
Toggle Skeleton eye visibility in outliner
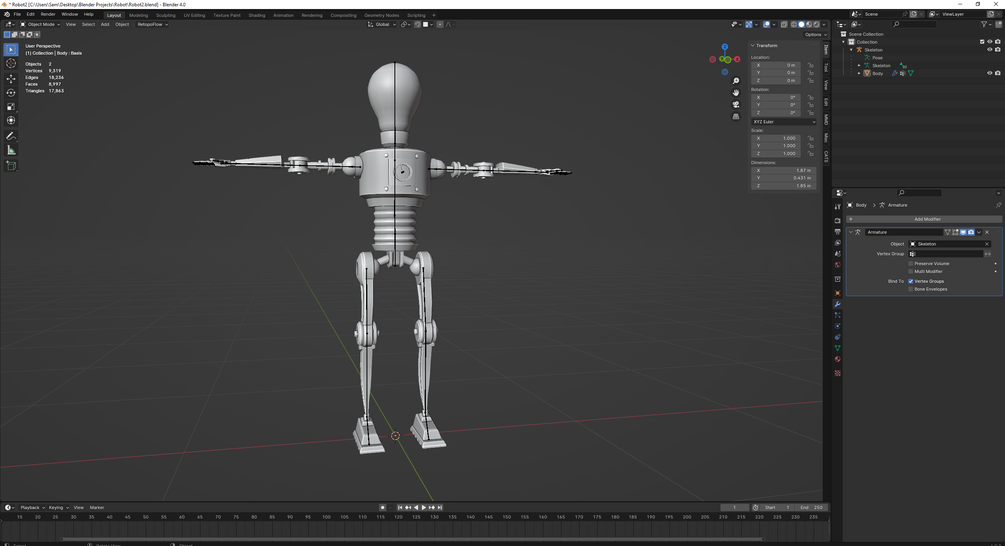[x=990, y=49]
